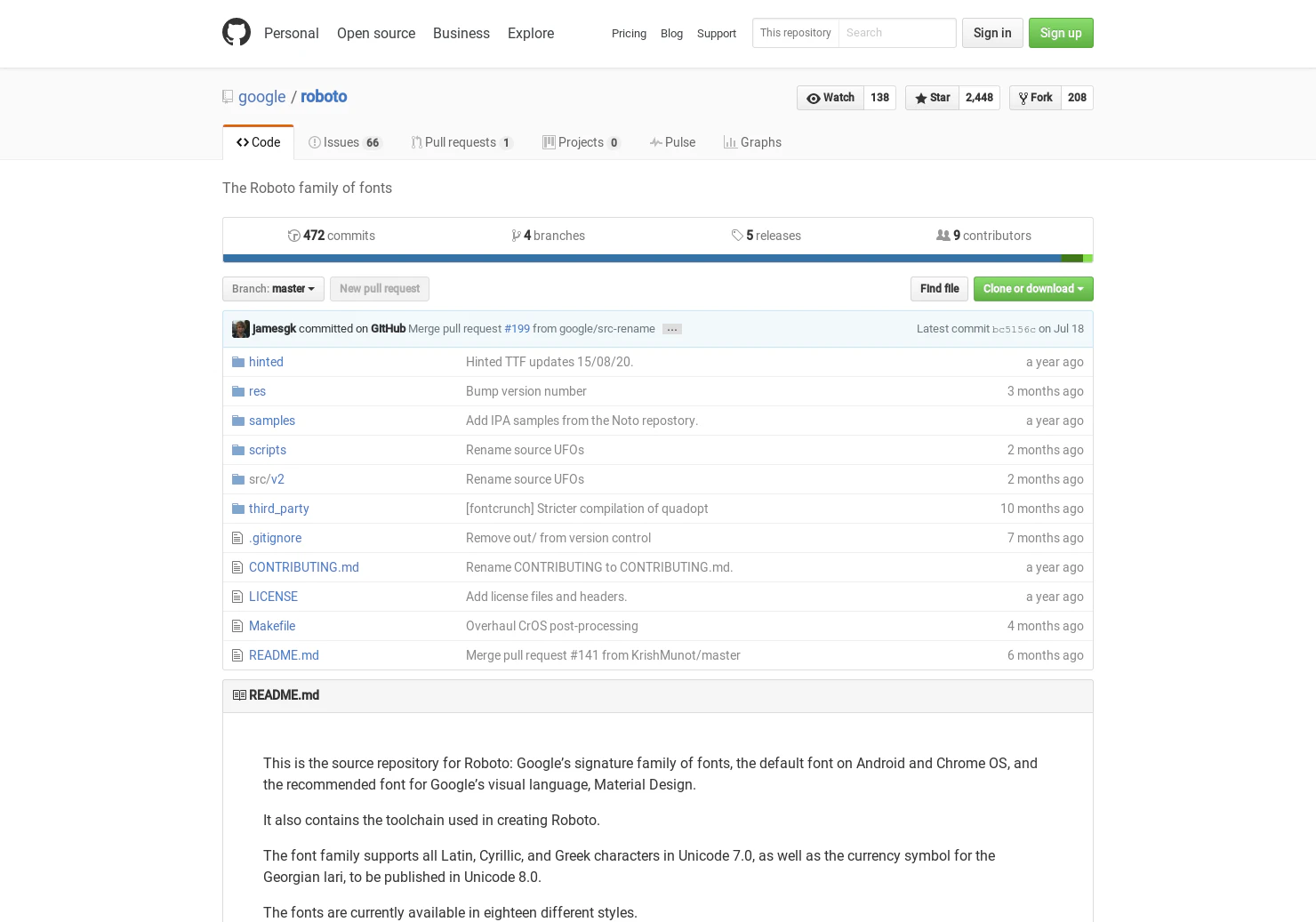The height and width of the screenshot is (922, 1316).
Task: Click the file icon for Makefile
Action: tap(237, 626)
